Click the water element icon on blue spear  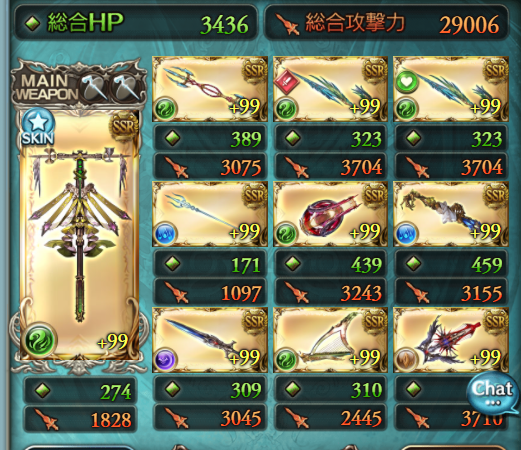(166, 234)
